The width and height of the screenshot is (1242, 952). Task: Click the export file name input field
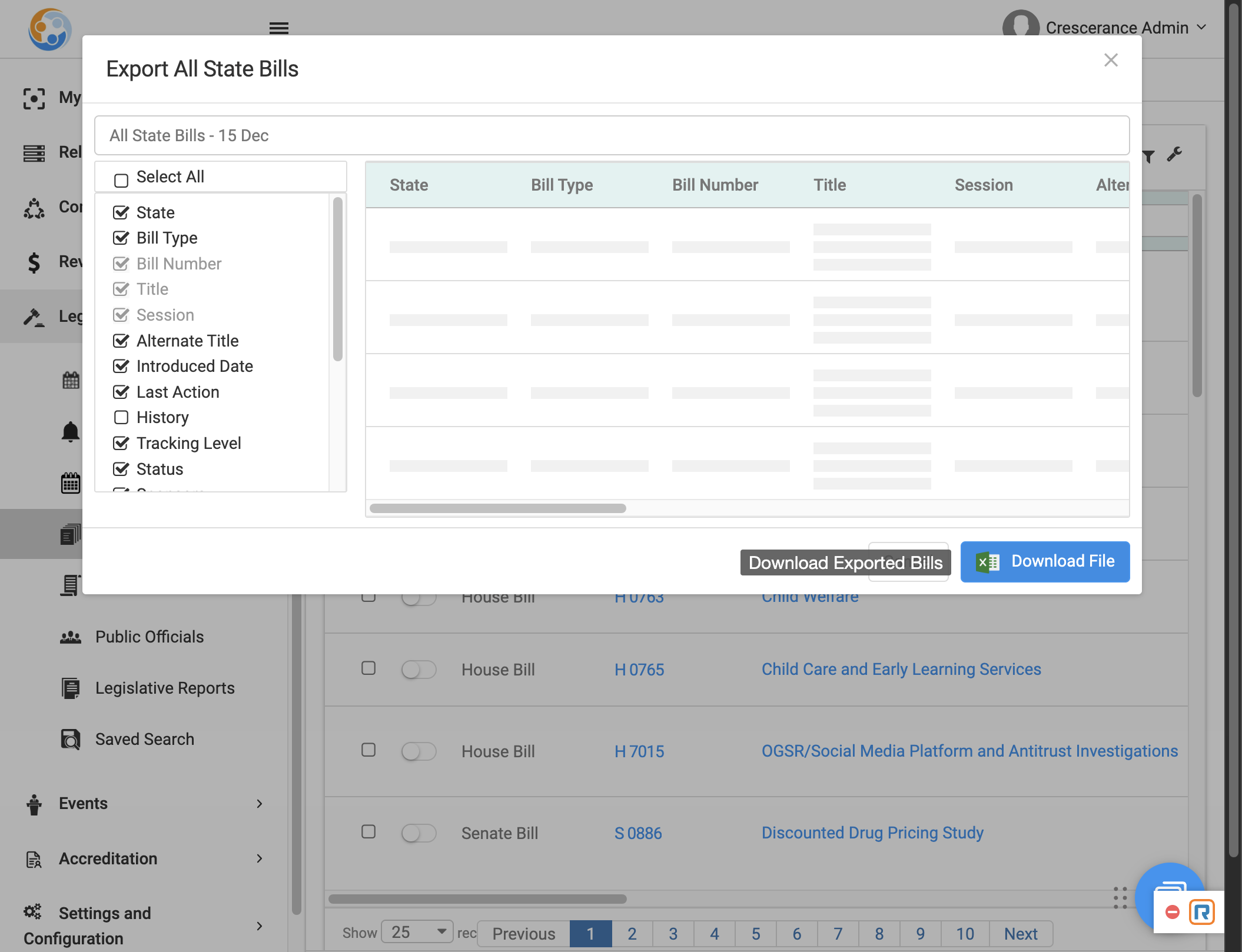tap(612, 135)
